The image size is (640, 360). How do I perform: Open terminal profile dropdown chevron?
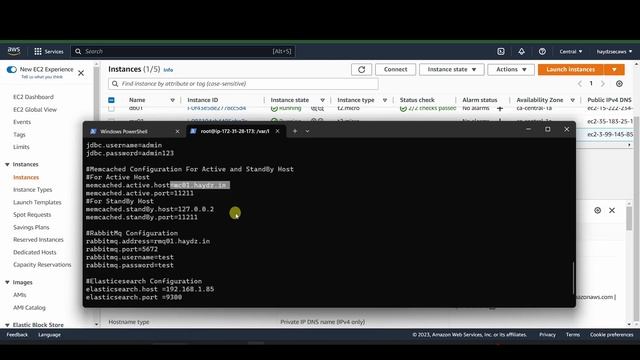coord(307,131)
